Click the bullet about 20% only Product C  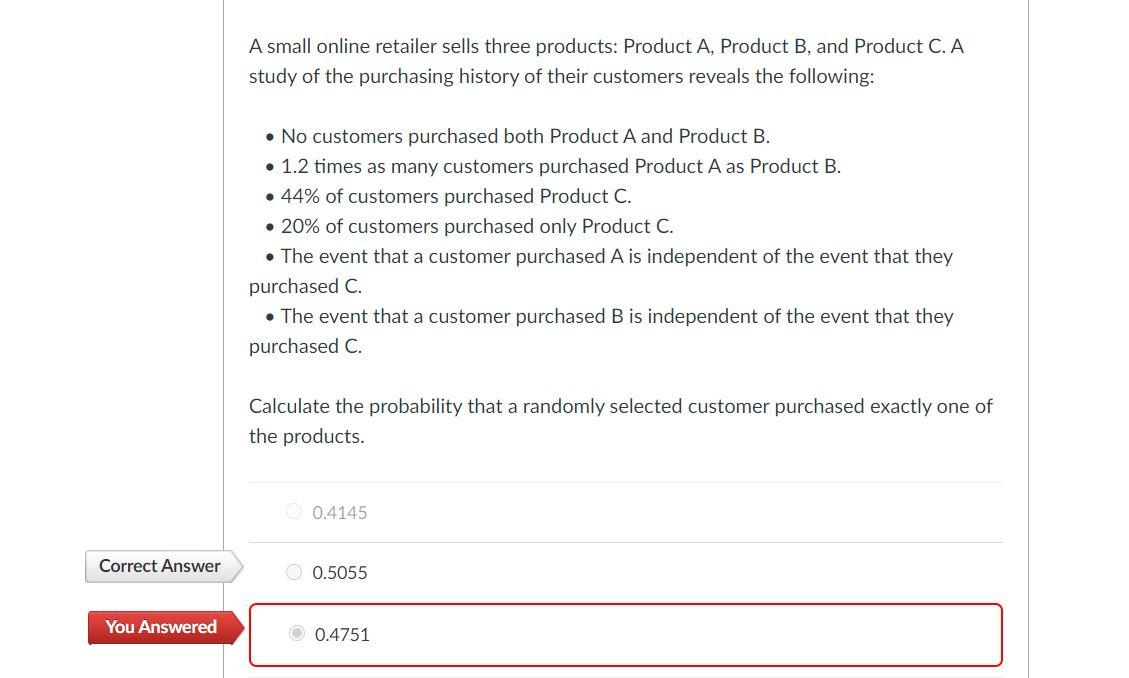coord(477,226)
